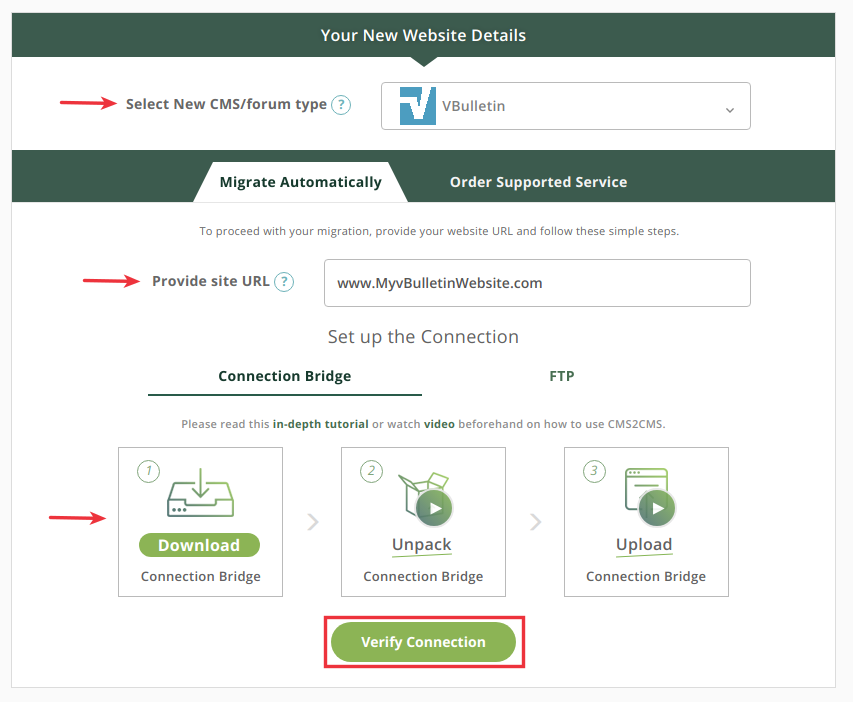Click the Verify Connection button

coord(423,642)
